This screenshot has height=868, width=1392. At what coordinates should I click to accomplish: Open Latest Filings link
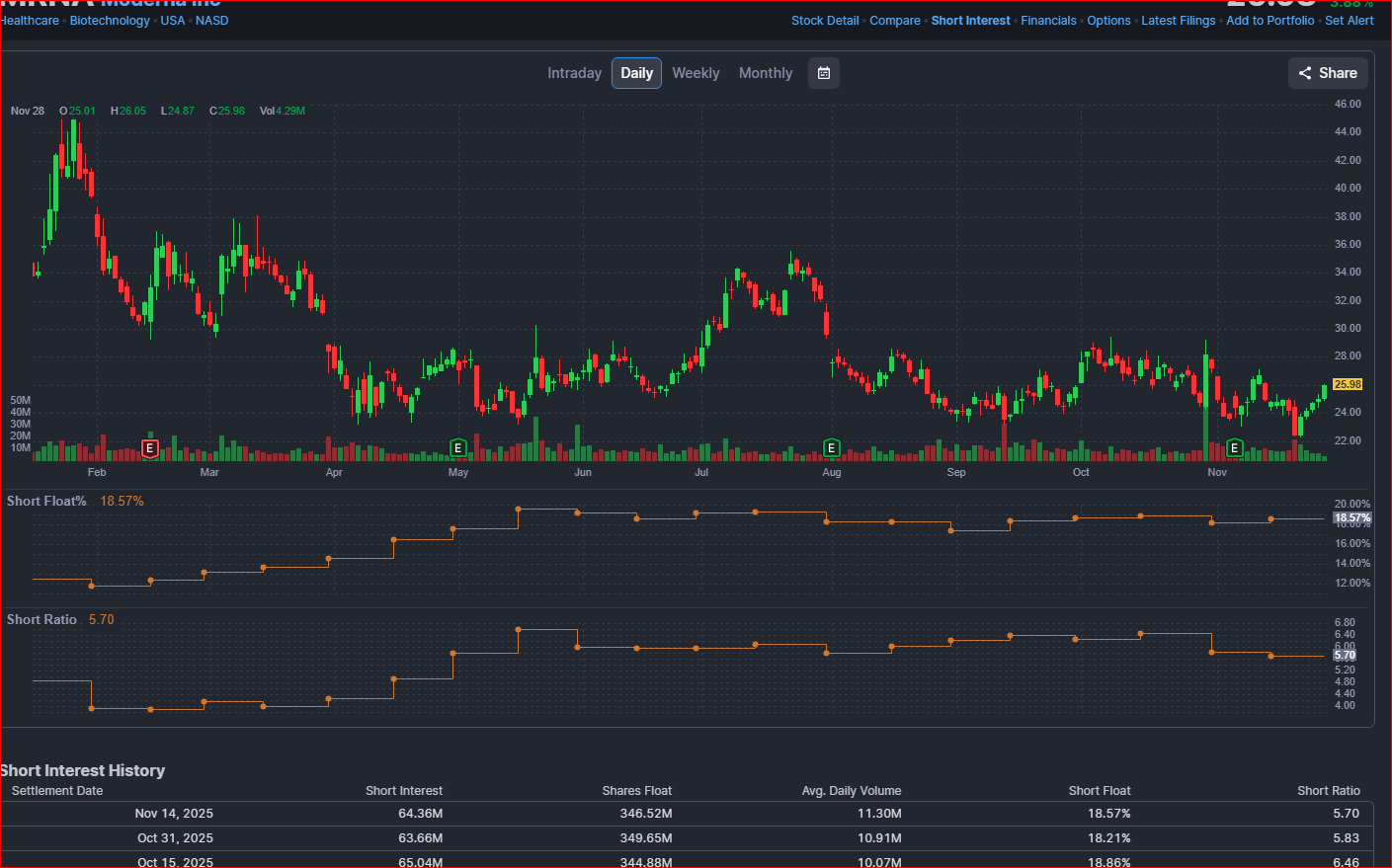[x=1178, y=21]
